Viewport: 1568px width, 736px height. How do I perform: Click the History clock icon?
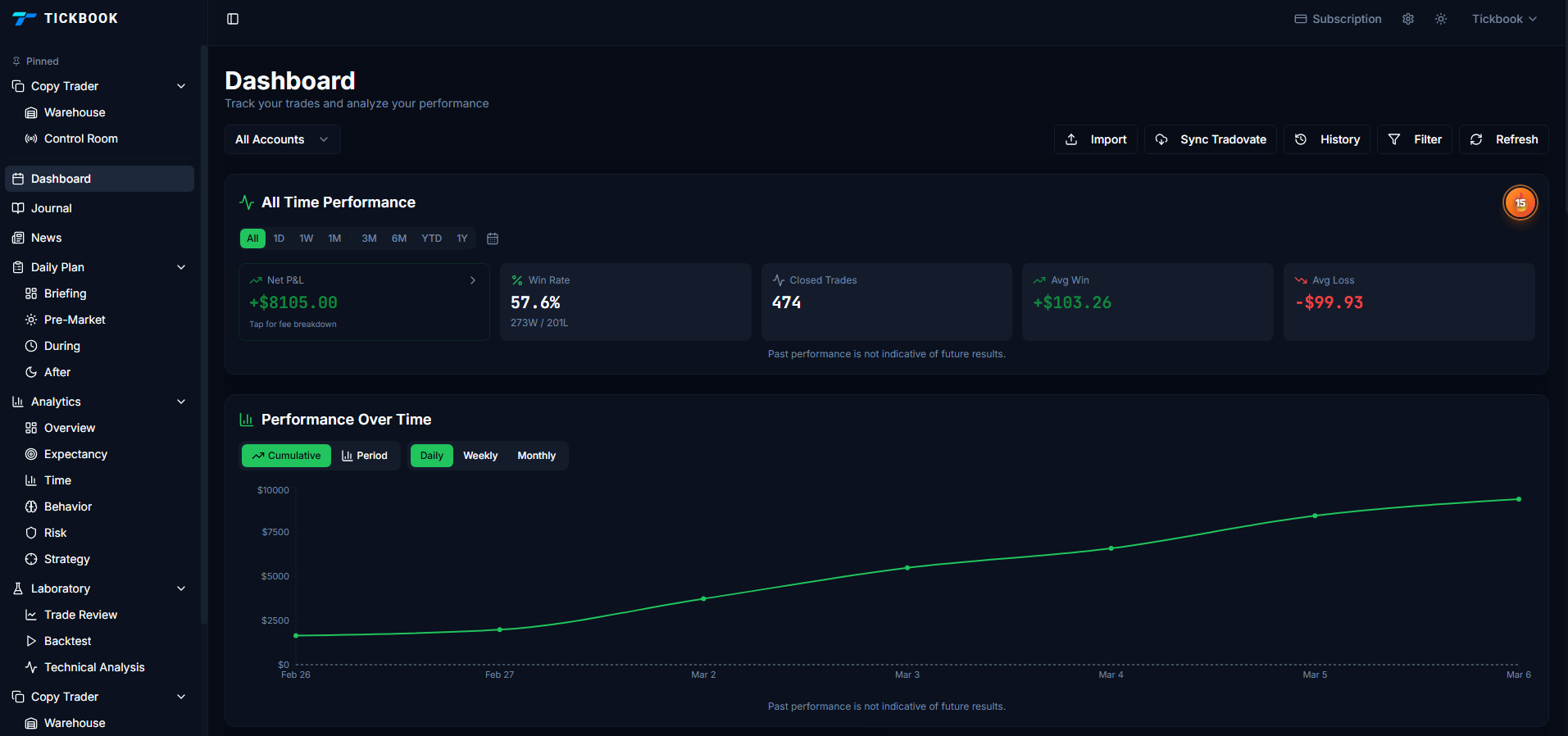(1301, 139)
